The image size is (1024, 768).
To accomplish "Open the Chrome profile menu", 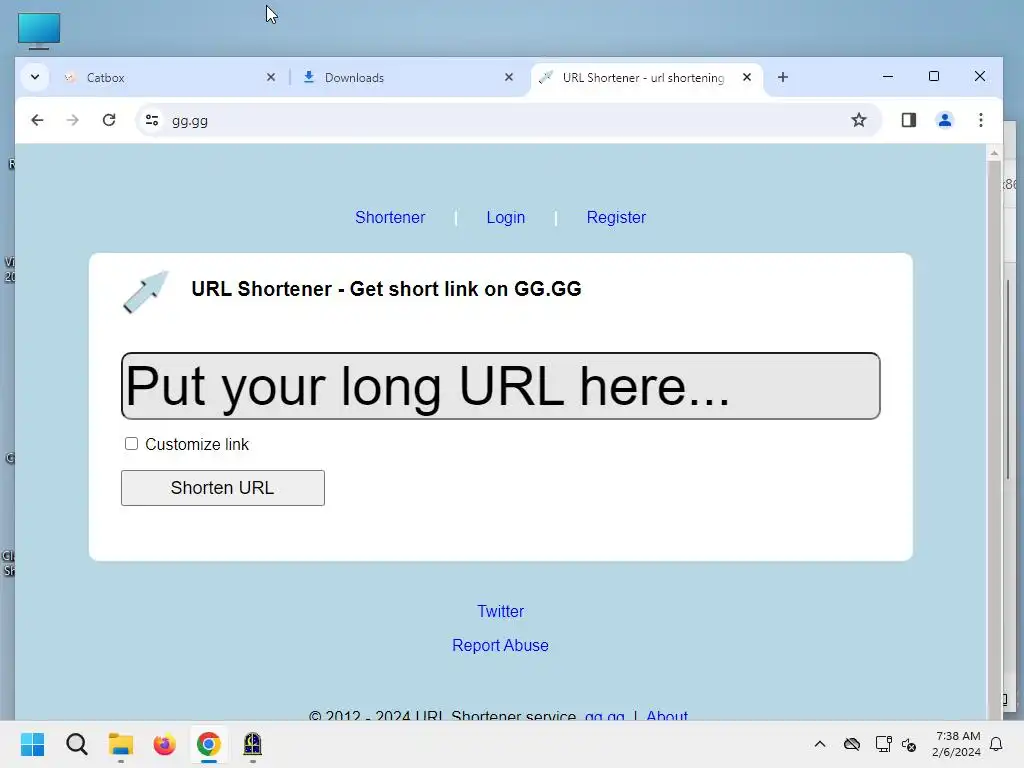I will (x=944, y=120).
